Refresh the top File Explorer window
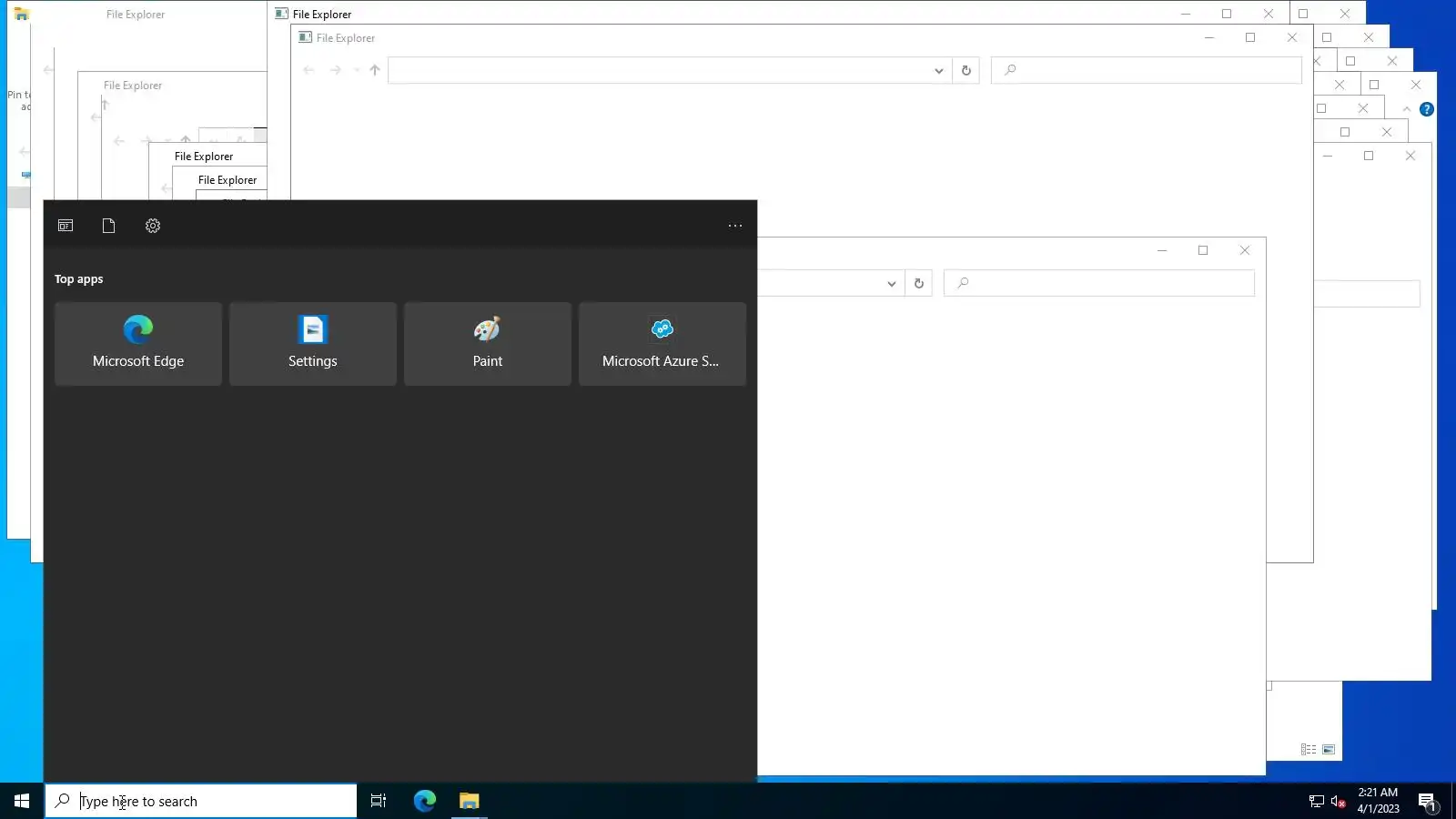Screen dimensions: 1456x819 [x=966, y=70]
